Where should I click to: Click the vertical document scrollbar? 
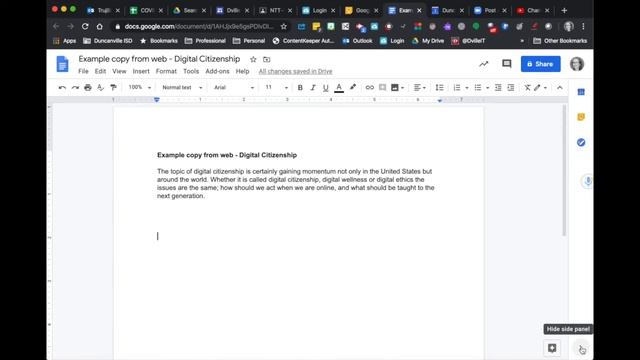[x=564, y=170]
